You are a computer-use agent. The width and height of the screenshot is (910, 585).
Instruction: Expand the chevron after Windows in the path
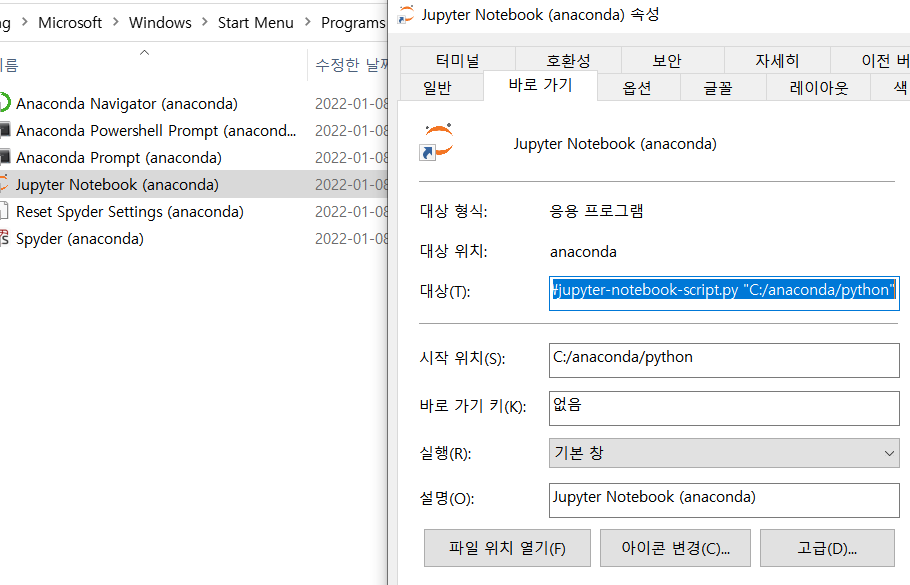(204, 22)
